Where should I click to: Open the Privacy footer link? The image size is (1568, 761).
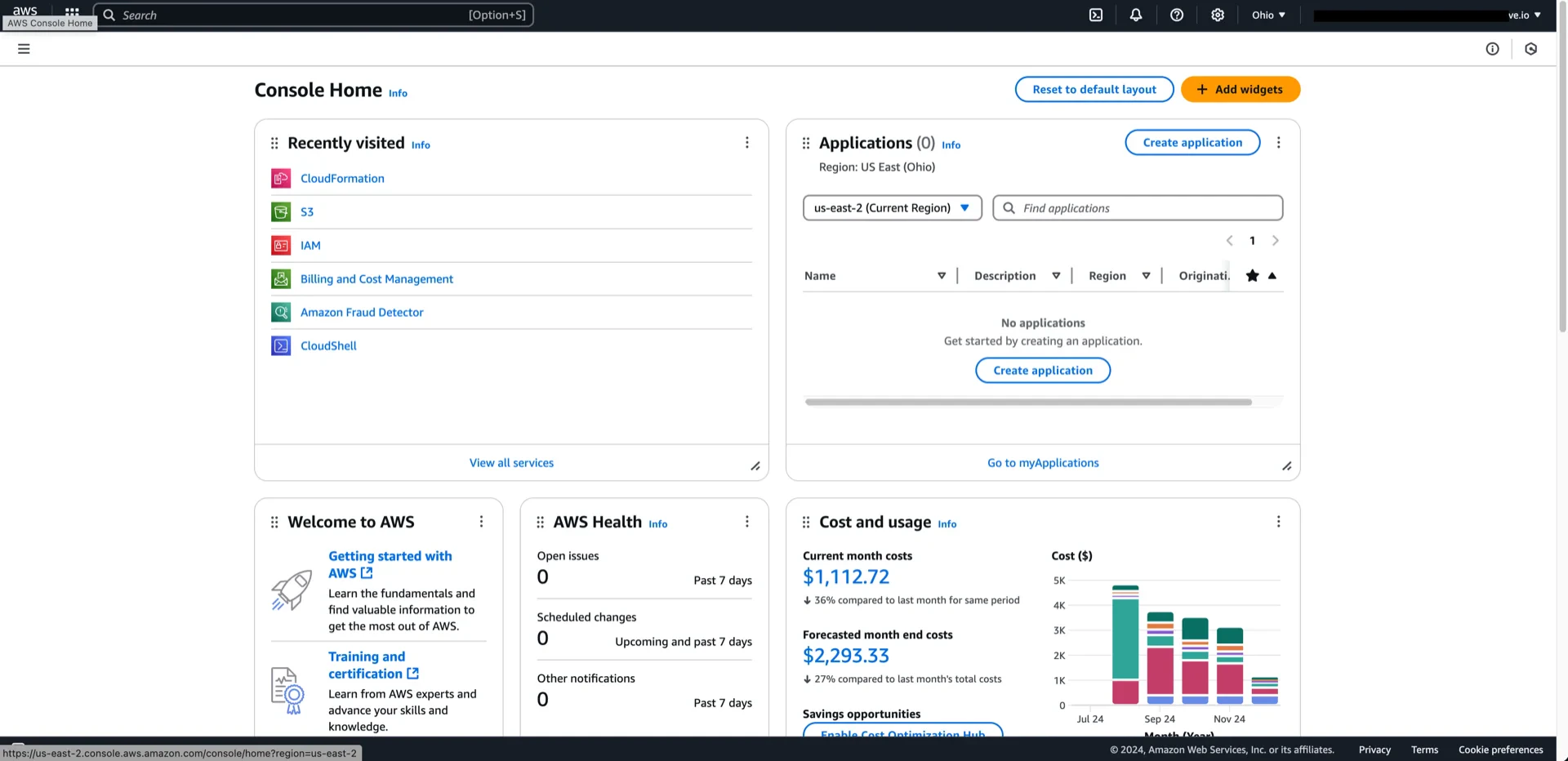[1374, 750]
